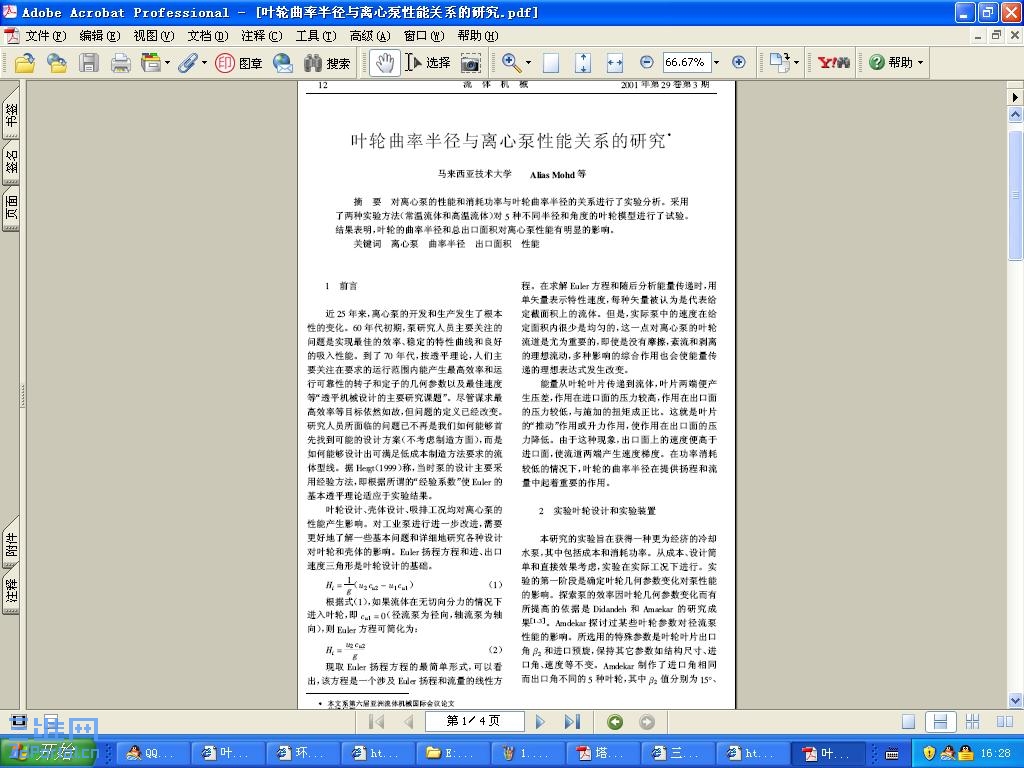This screenshot has height=768, width=1024.
Task: Open the 附件 attachments side tab
Action: click(11, 544)
